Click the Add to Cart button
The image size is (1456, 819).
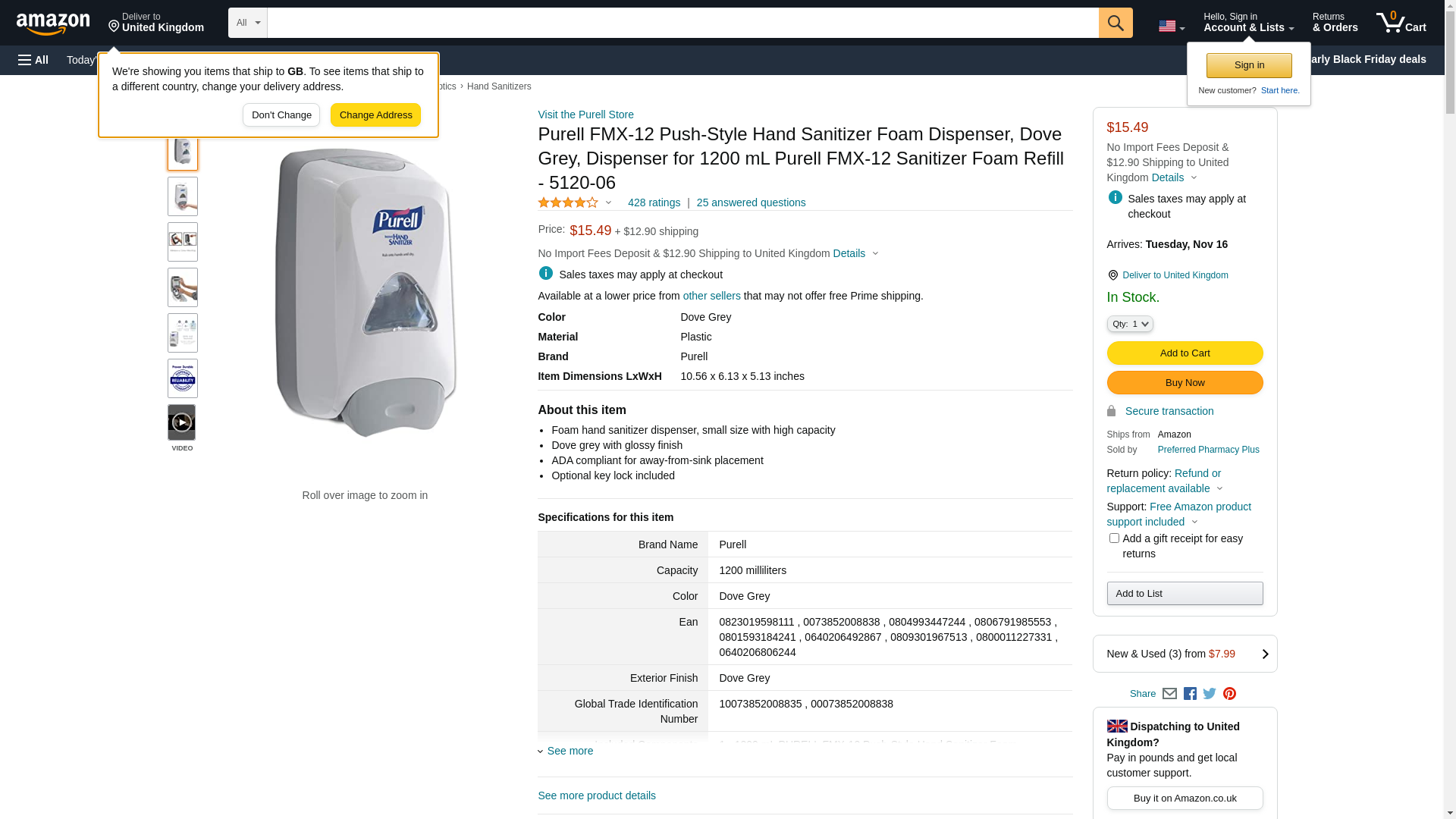click(x=1185, y=353)
